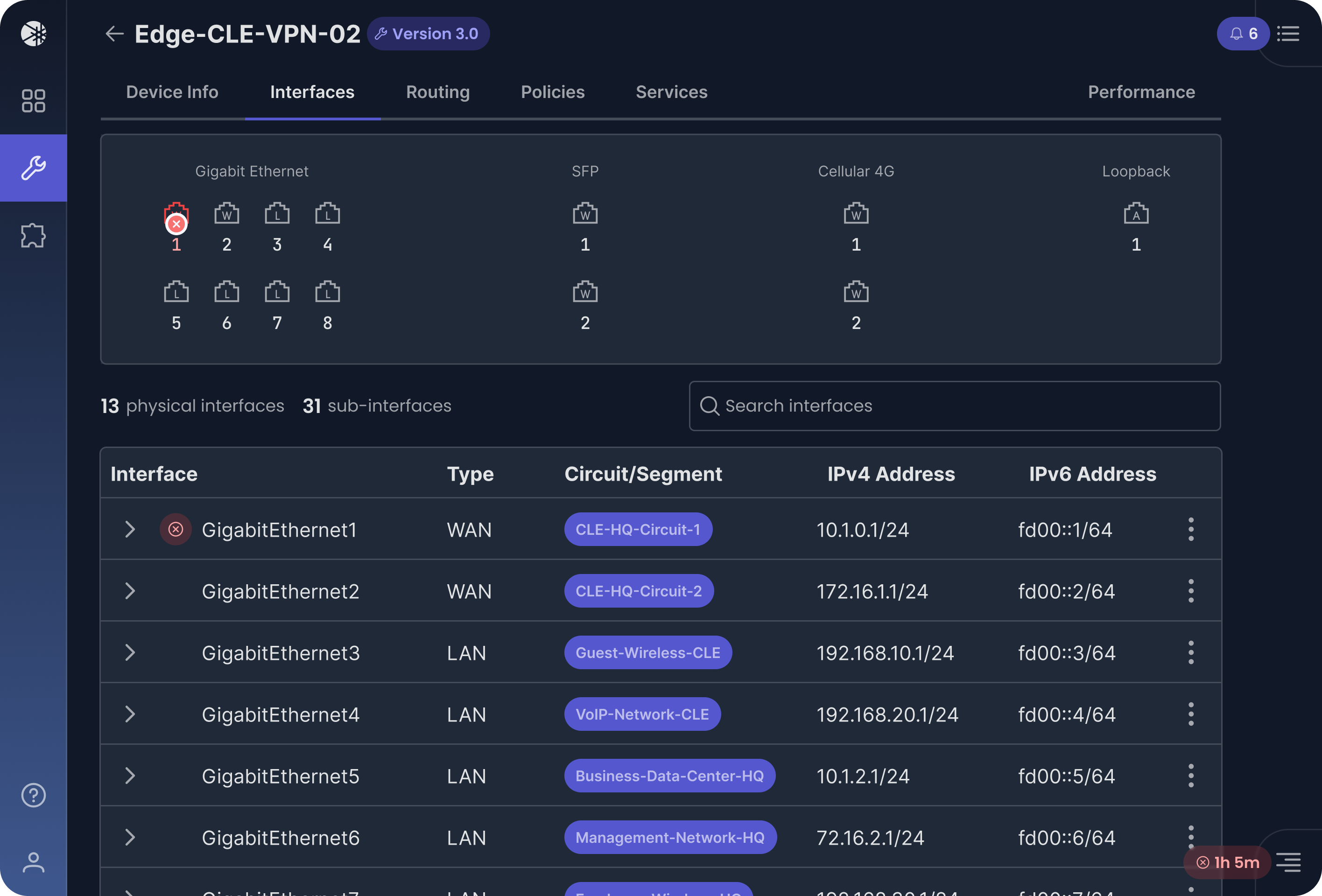Expand the GigabitEthernet2 row
The image size is (1322, 896).
[130, 591]
